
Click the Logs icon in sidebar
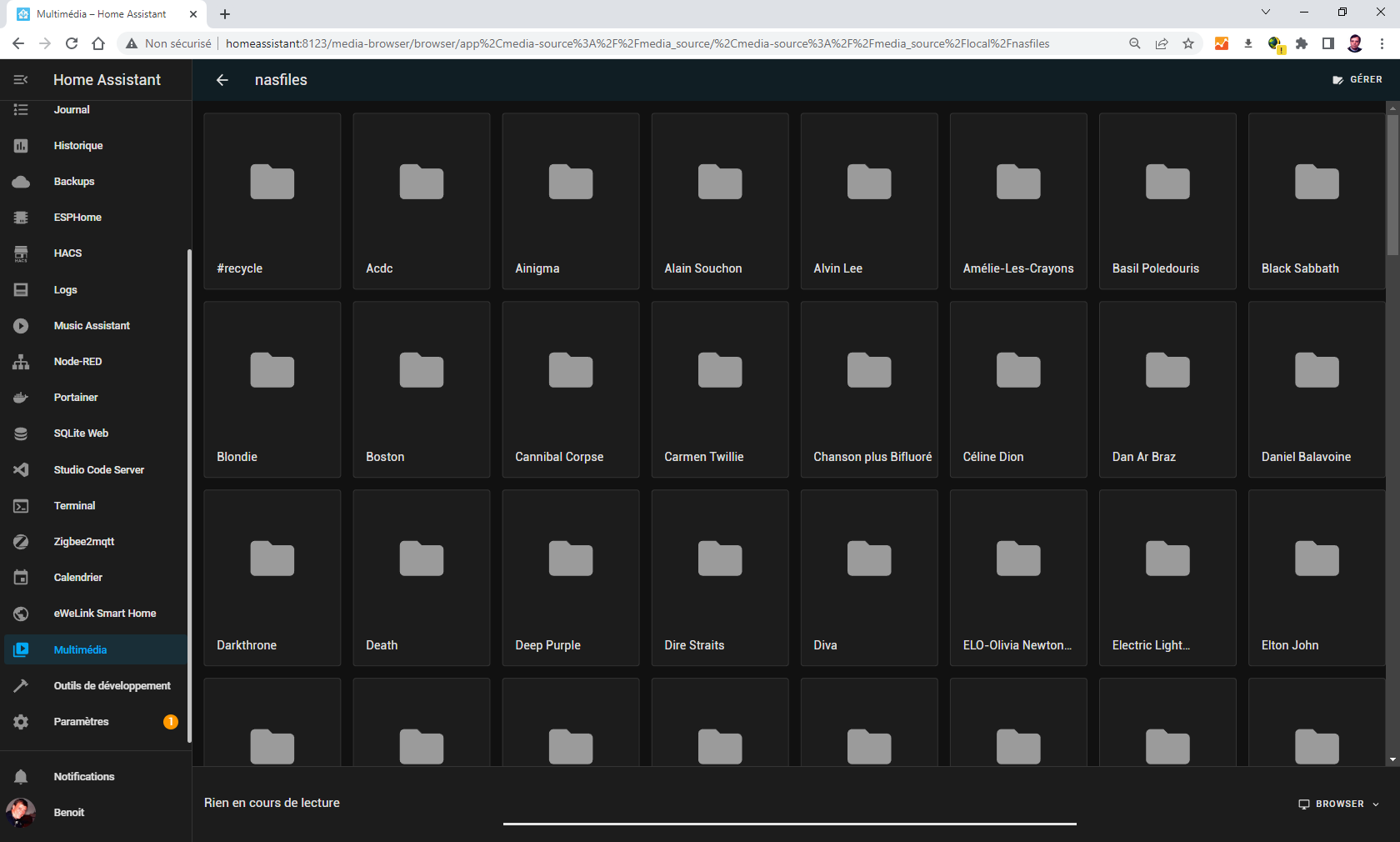[21, 290]
